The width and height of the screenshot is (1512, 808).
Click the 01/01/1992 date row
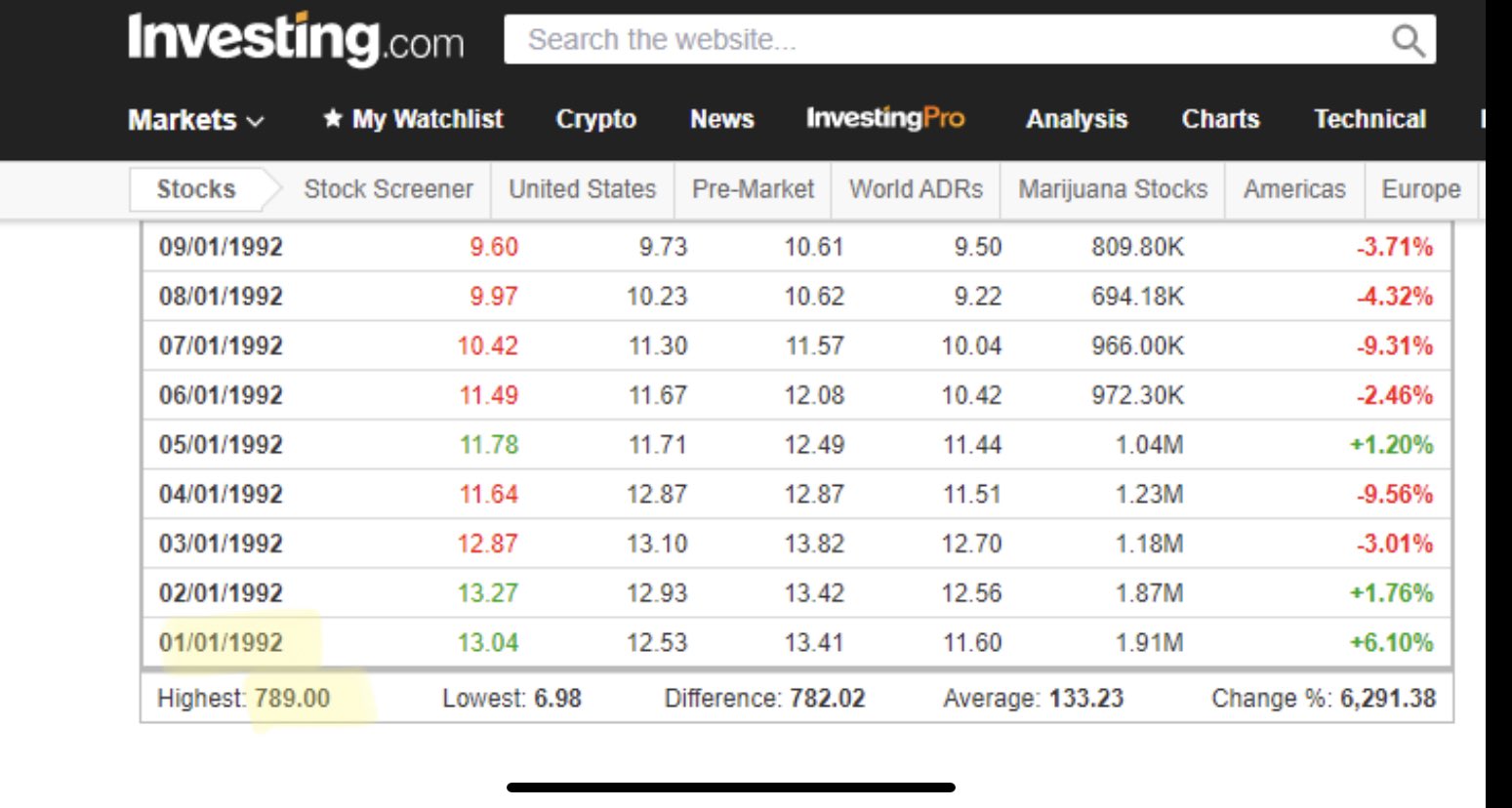click(797, 643)
